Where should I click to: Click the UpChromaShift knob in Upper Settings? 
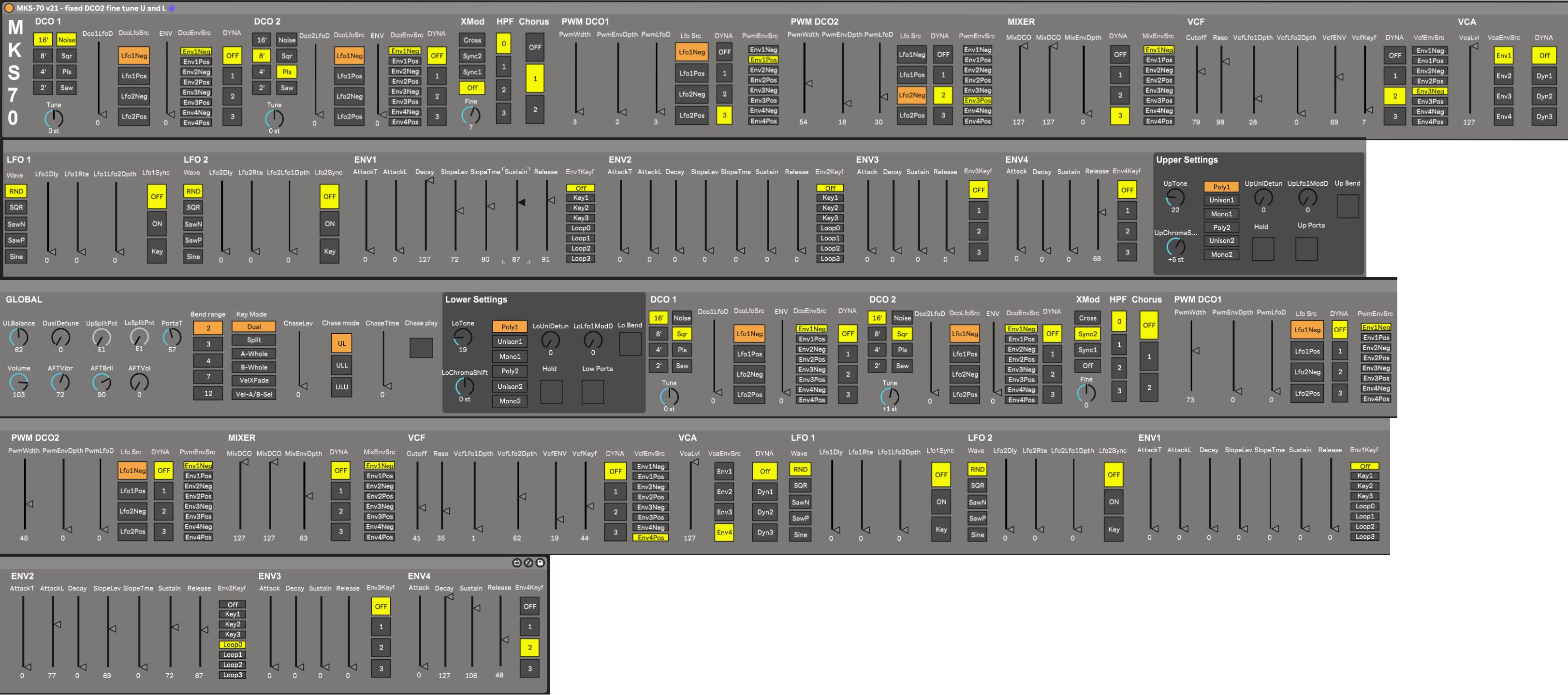coord(1175,247)
